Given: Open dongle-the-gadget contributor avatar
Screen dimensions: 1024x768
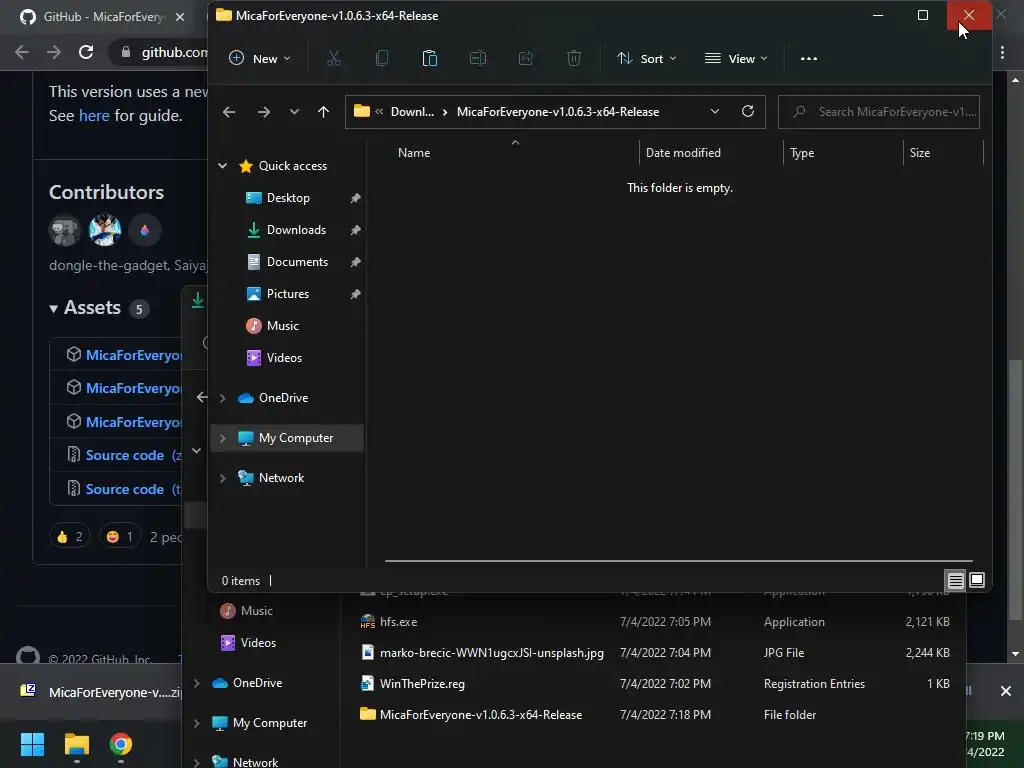Looking at the screenshot, I should tap(65, 230).
